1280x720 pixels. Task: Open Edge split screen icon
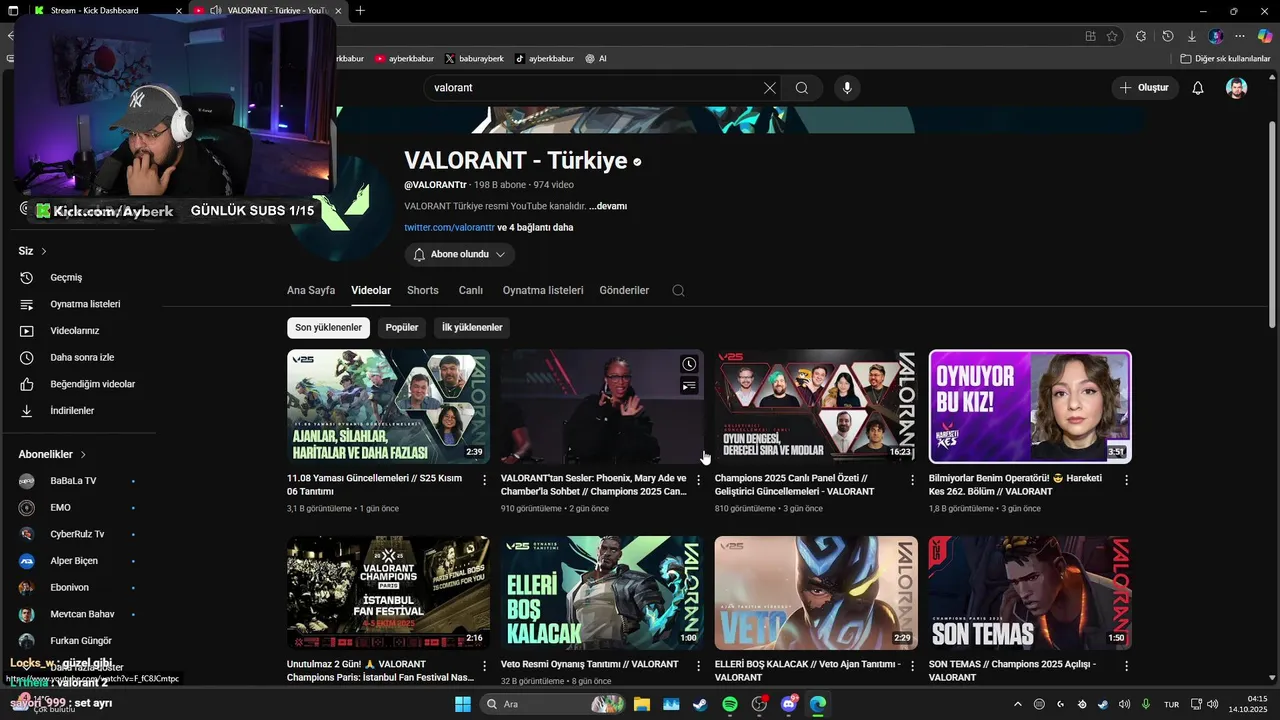coord(1090,36)
